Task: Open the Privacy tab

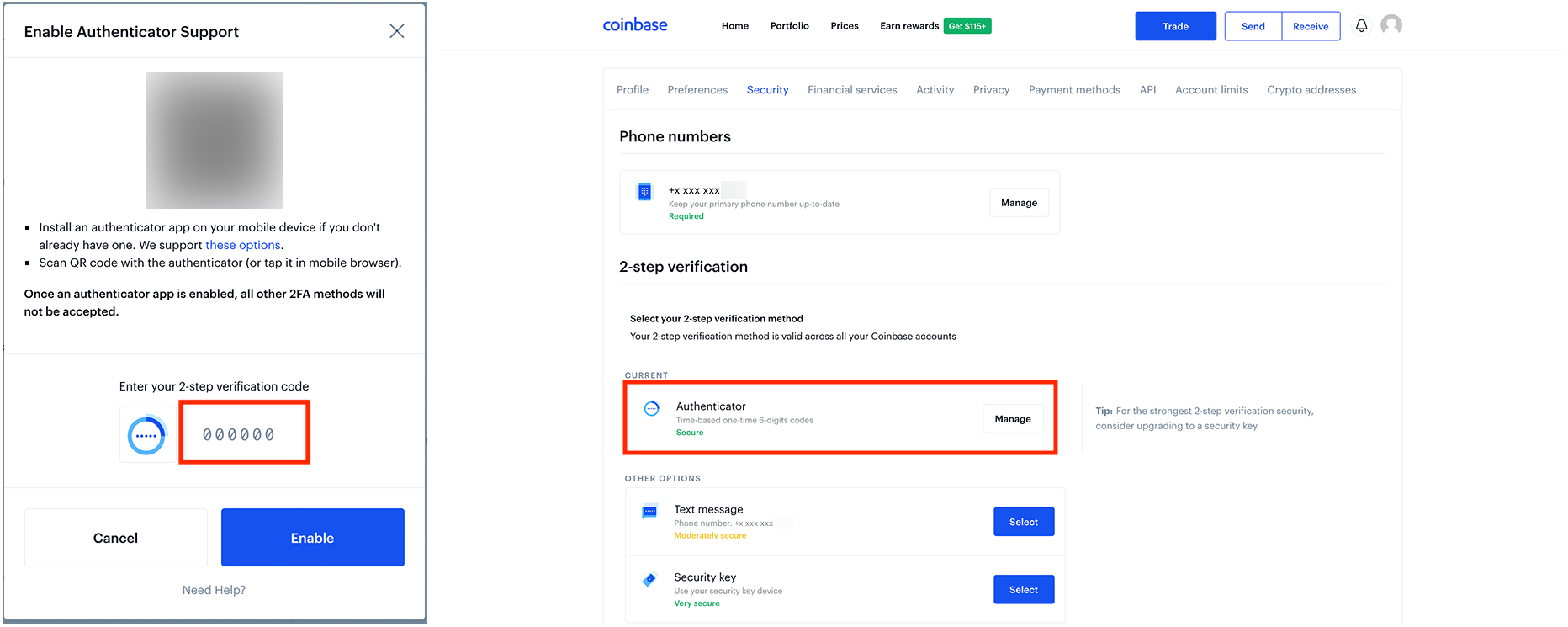Action: (x=992, y=90)
